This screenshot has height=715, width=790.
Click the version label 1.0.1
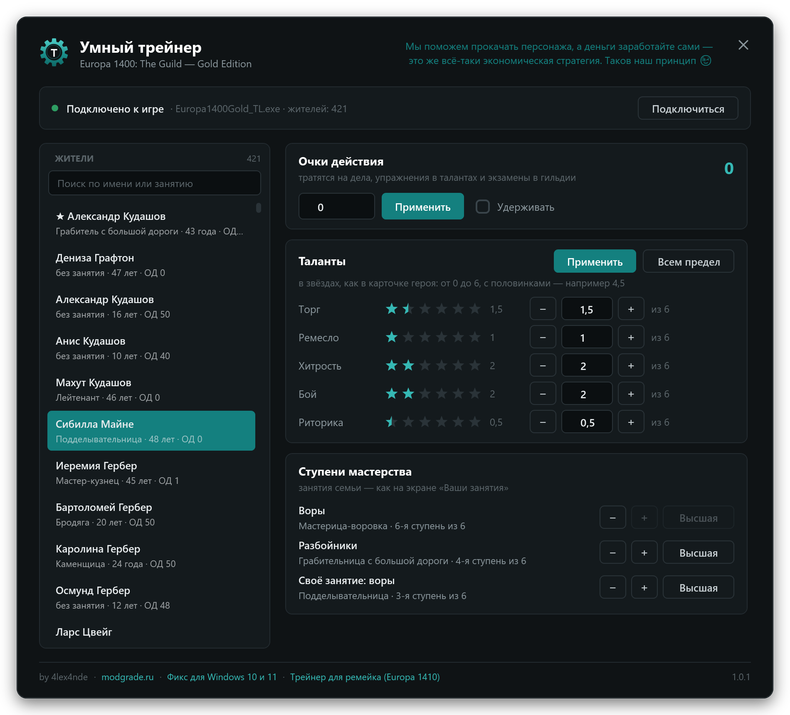point(741,677)
